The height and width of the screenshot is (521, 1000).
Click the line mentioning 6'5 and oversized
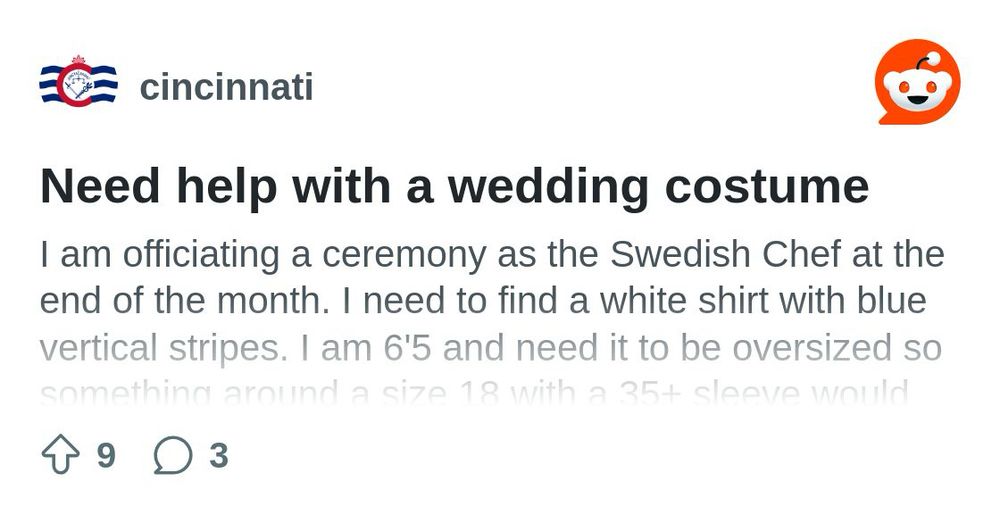click(490, 348)
